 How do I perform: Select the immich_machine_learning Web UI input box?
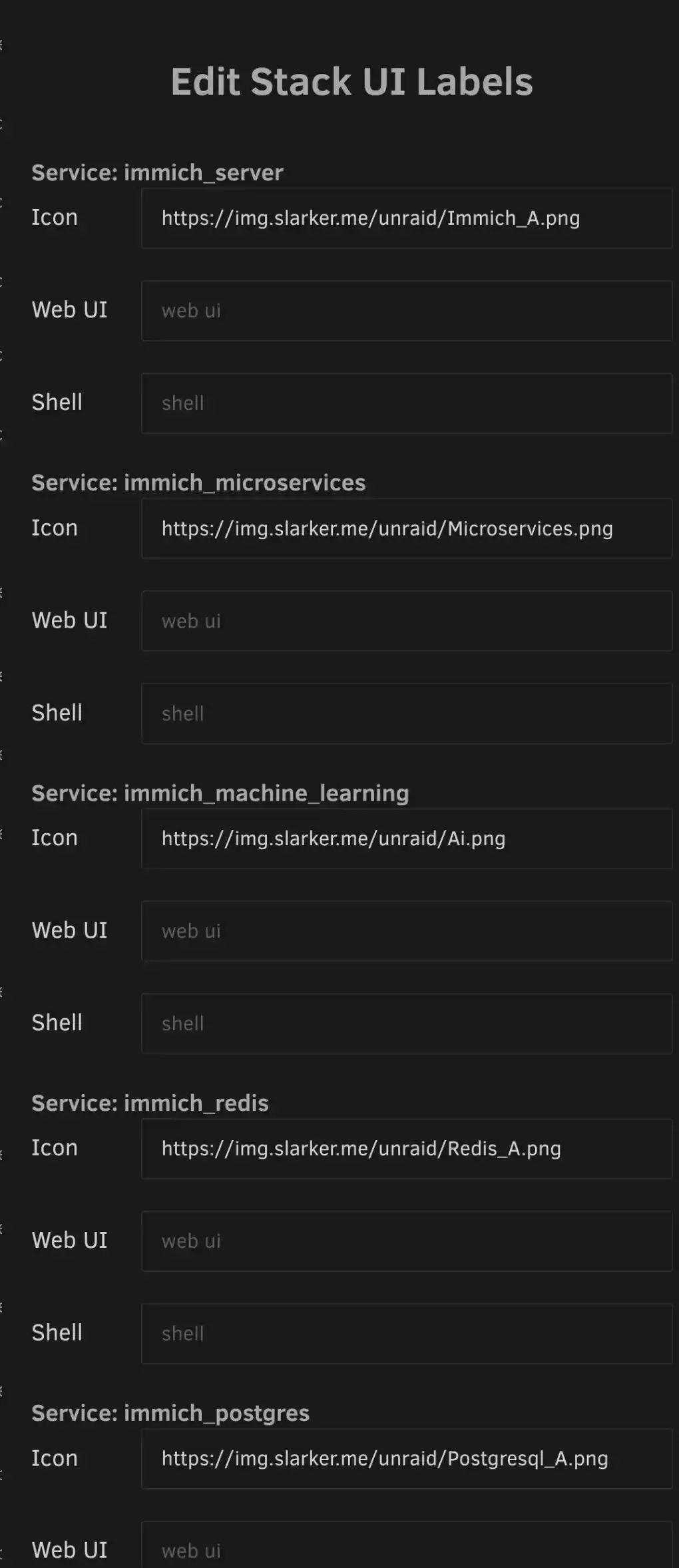[x=406, y=931]
